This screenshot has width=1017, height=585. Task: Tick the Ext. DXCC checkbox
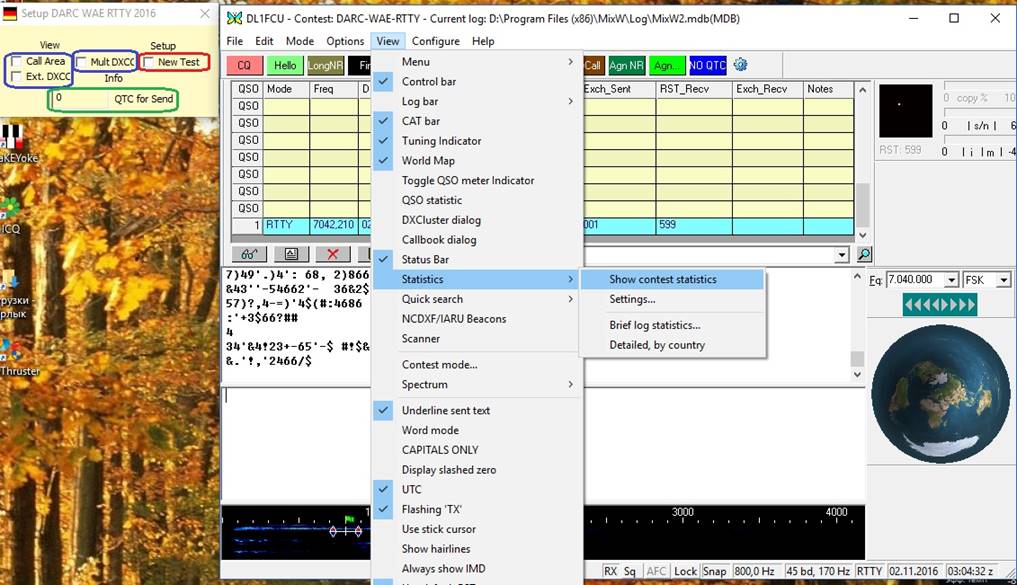(x=17, y=77)
